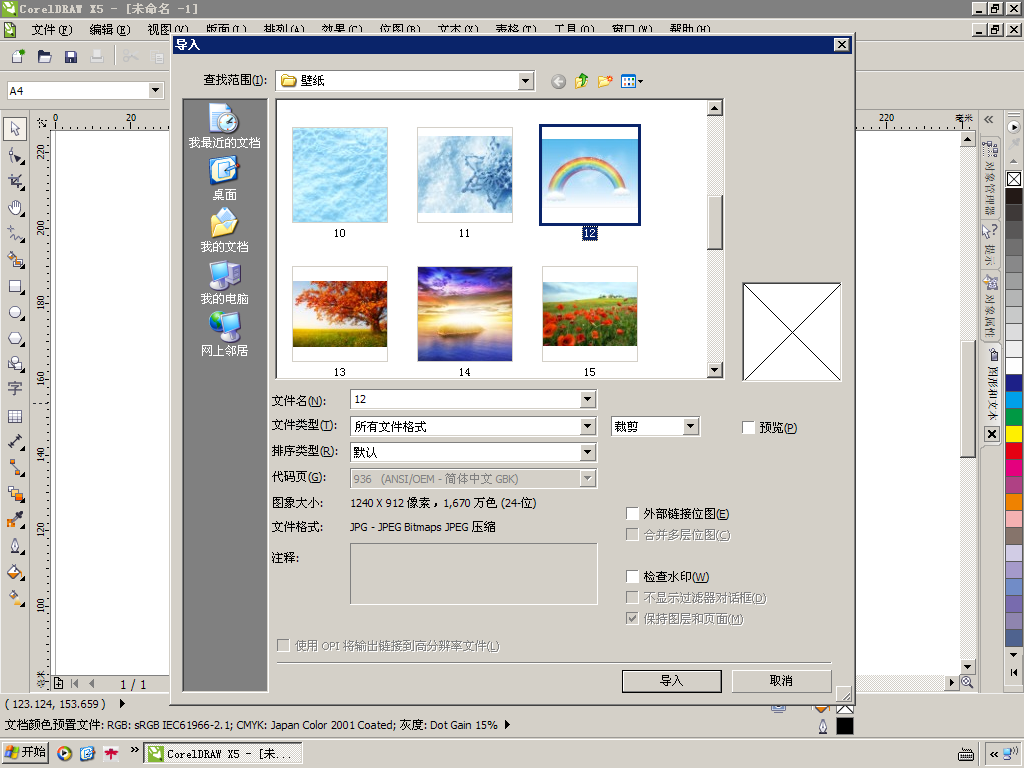Select the Outline pen tool
Screen dimensions: 1024x768
click(x=15, y=547)
